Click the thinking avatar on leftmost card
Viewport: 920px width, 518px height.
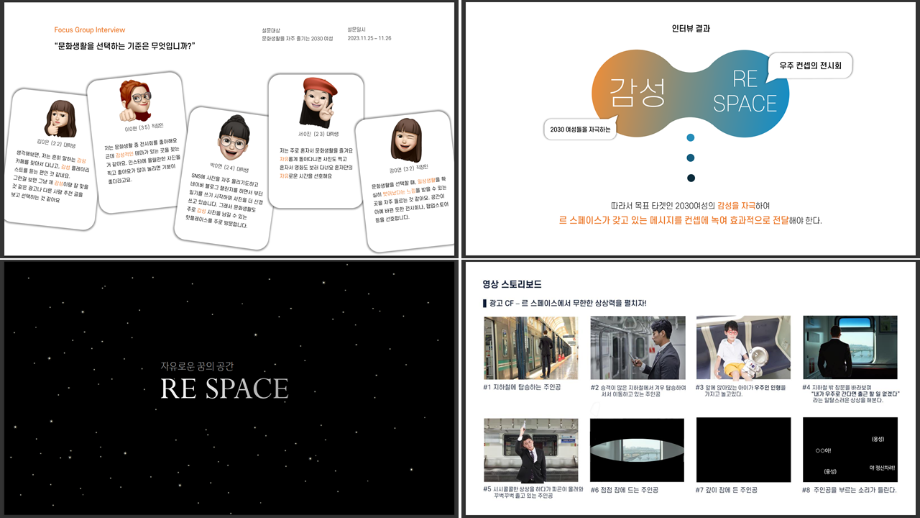[59, 118]
